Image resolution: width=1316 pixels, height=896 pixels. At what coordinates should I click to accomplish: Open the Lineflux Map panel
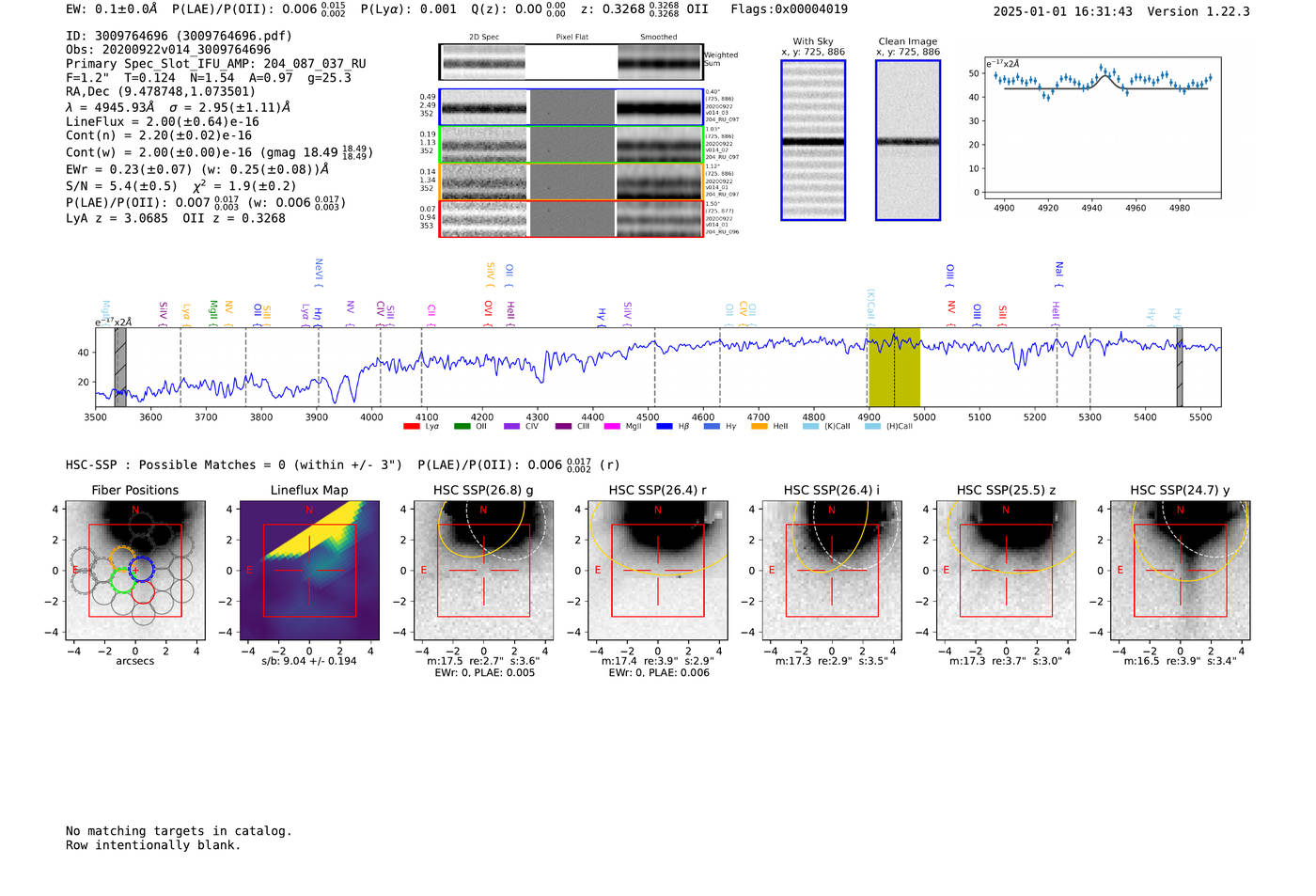pyautogui.click(x=309, y=570)
